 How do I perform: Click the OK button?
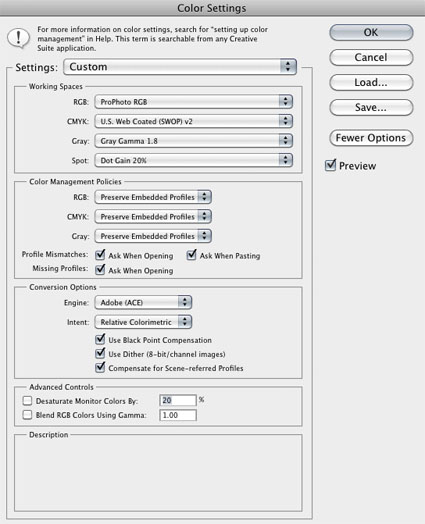tap(371, 32)
